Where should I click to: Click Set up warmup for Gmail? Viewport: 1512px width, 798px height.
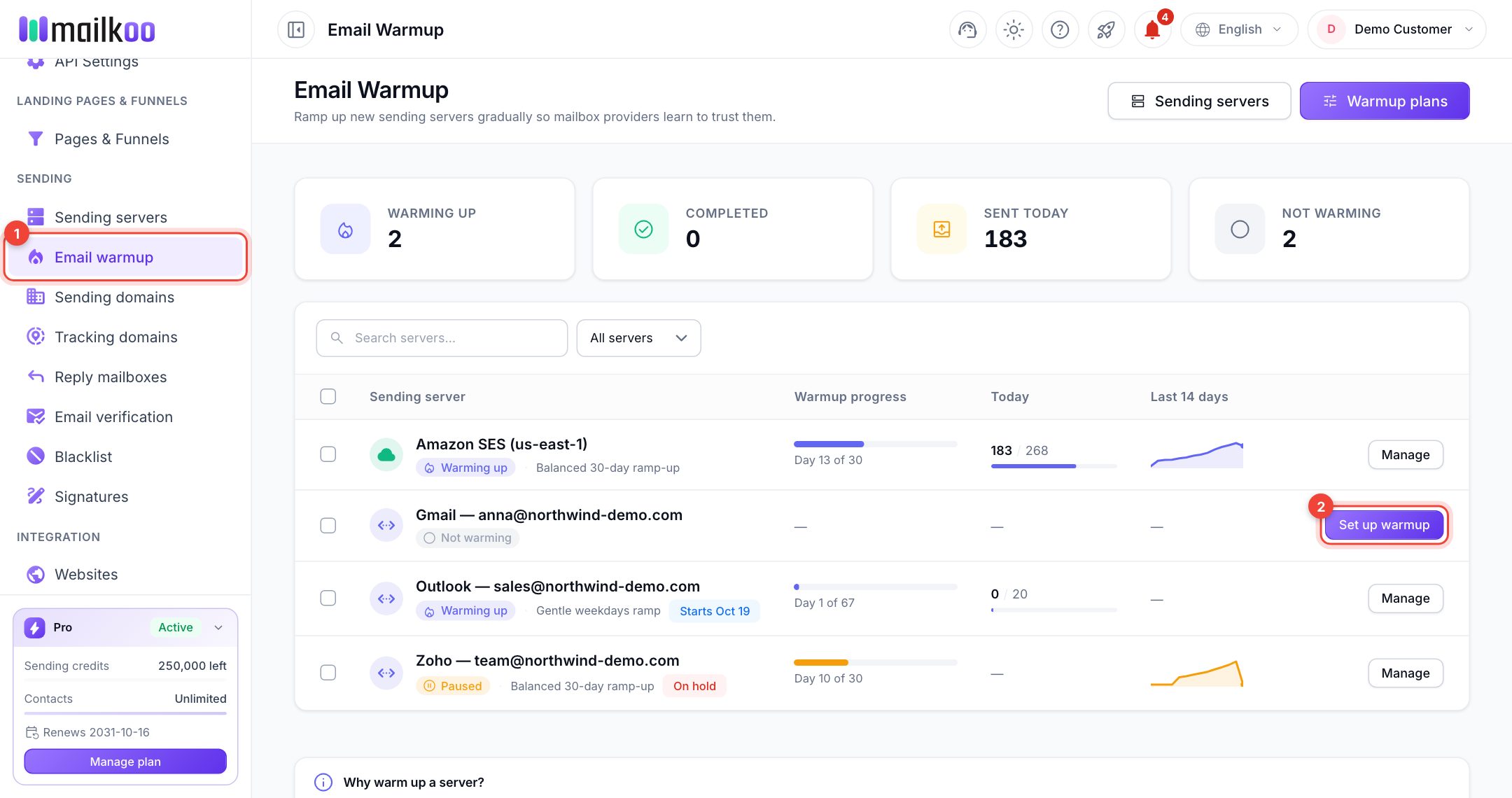[x=1384, y=525]
